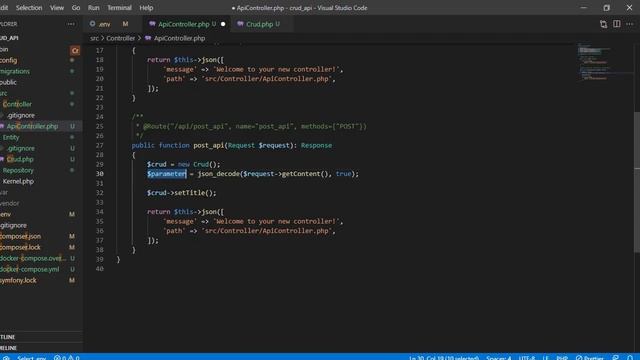Click 'post_api' function name on line 27

[209, 145]
